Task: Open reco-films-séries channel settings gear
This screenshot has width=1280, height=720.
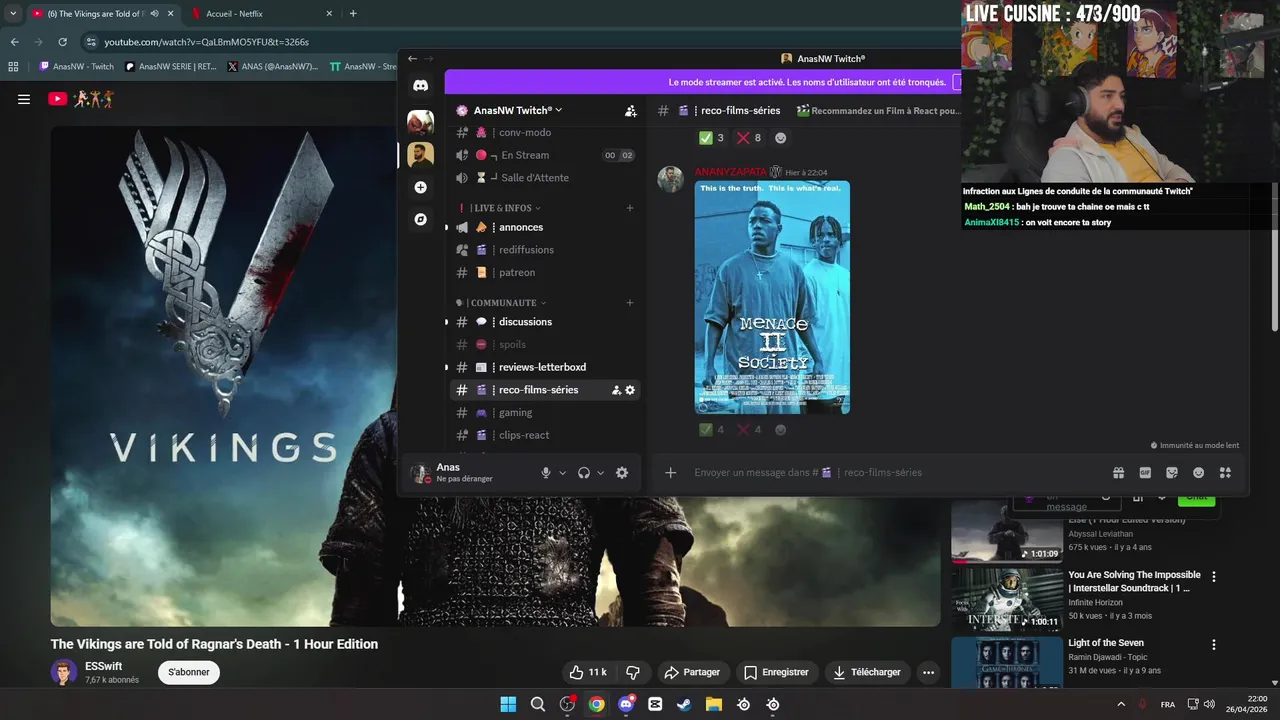Action: (x=630, y=390)
